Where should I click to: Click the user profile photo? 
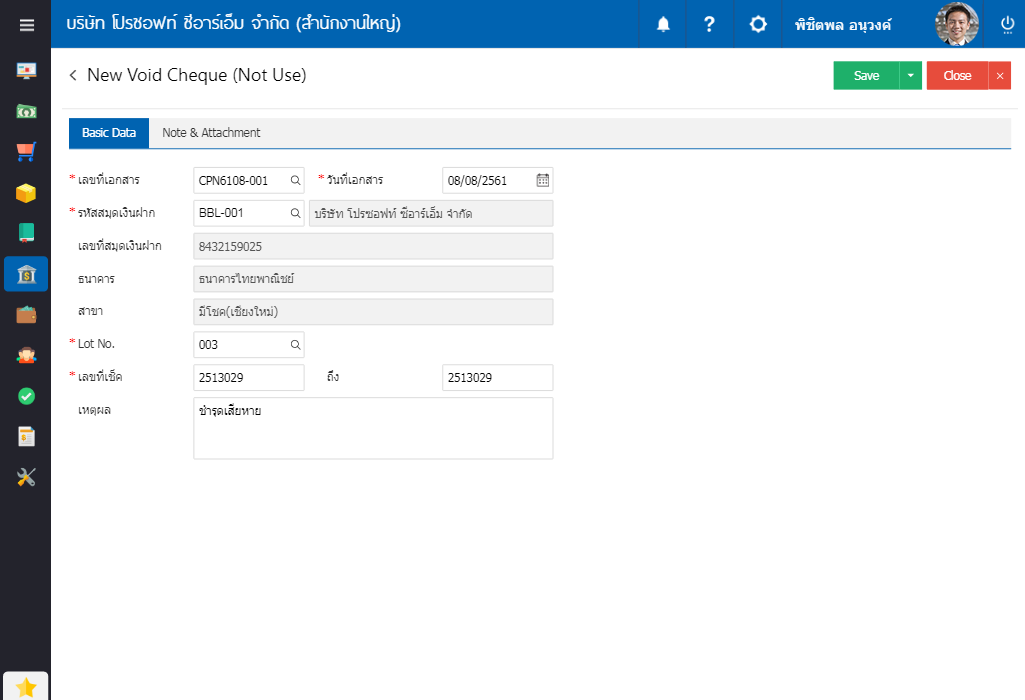957,24
